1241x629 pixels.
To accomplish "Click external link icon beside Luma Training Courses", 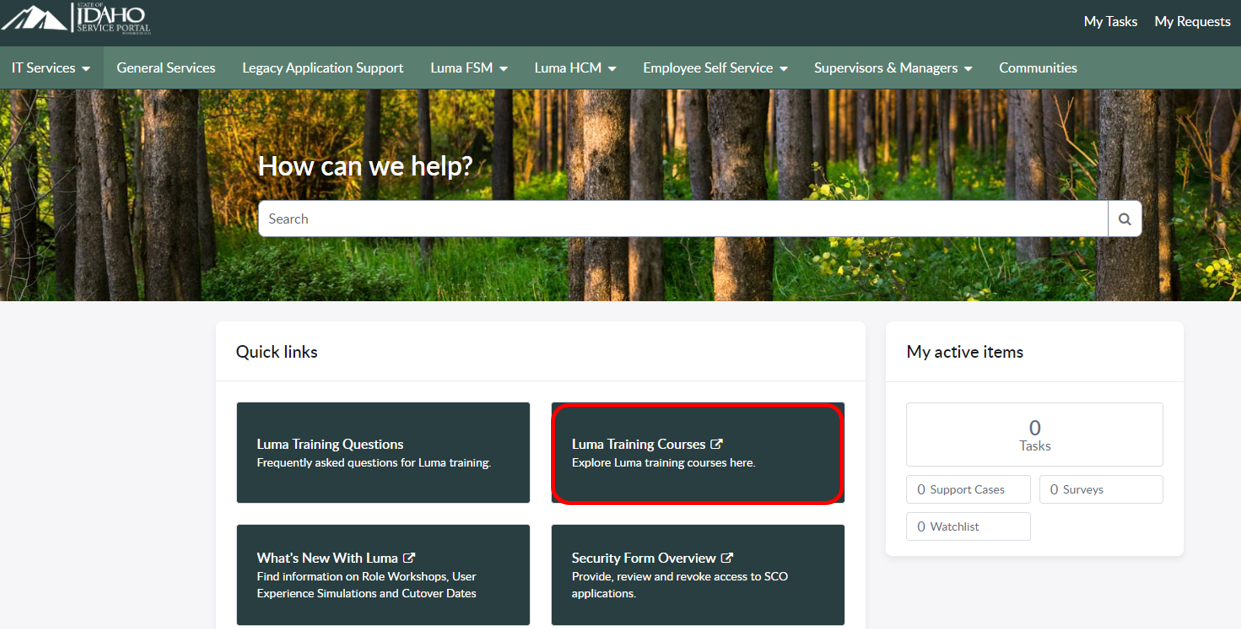I will click(716, 444).
